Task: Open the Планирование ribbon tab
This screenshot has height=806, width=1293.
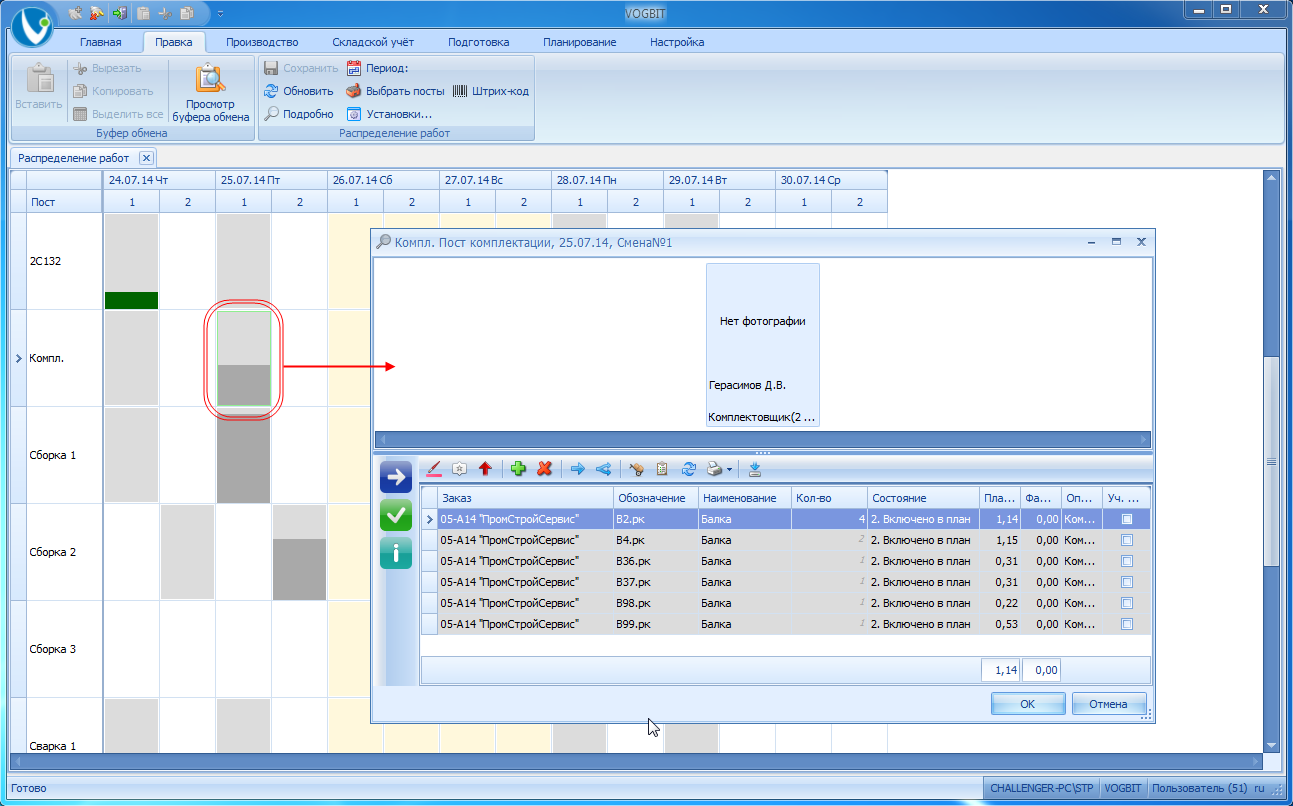Action: [x=579, y=42]
